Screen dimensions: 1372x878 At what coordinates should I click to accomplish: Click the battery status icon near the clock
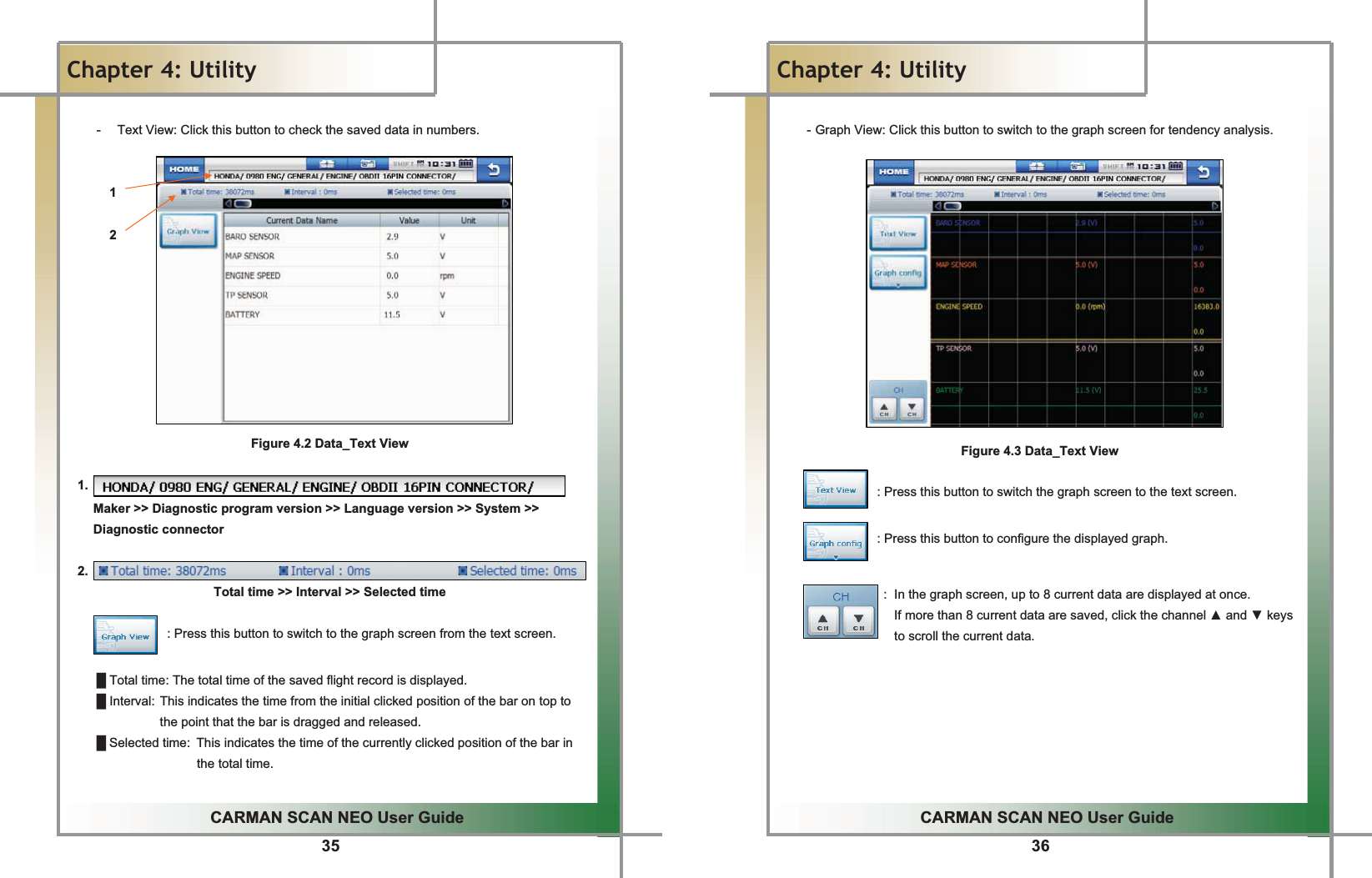pos(464,163)
